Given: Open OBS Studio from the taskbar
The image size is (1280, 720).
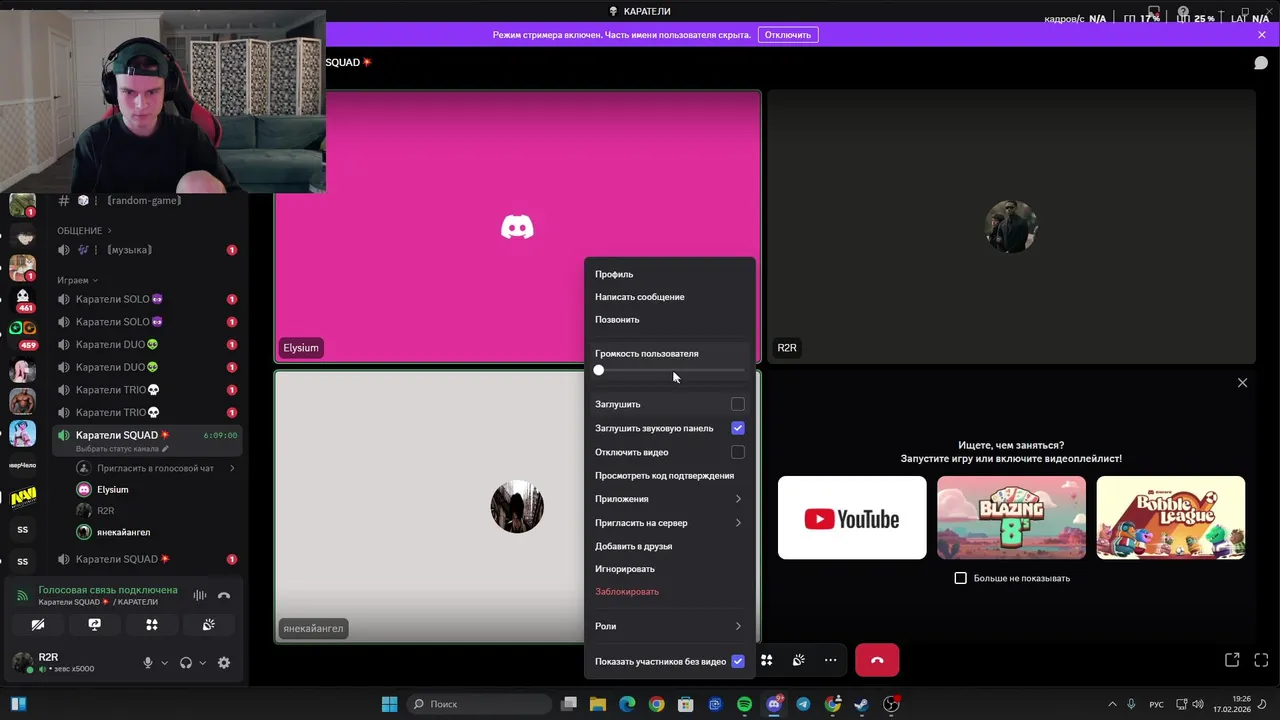Looking at the screenshot, I should point(891,704).
